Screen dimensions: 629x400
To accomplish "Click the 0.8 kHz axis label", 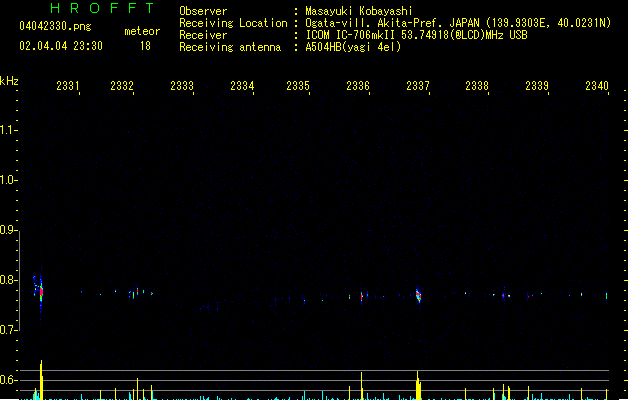I will click(8, 280).
